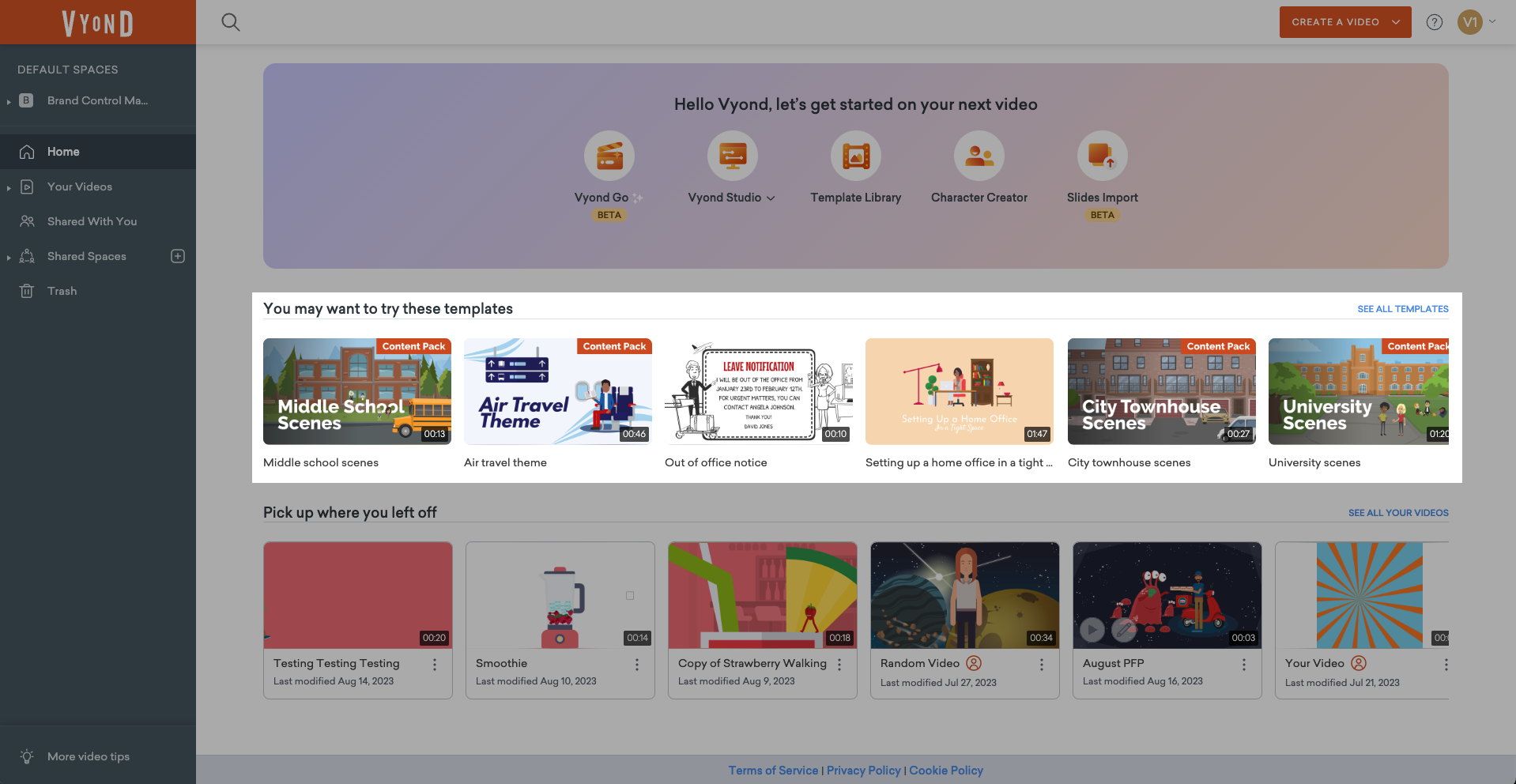Image resolution: width=1516 pixels, height=784 pixels.
Task: Click the Brand Control B badge icon
Action: click(26, 100)
